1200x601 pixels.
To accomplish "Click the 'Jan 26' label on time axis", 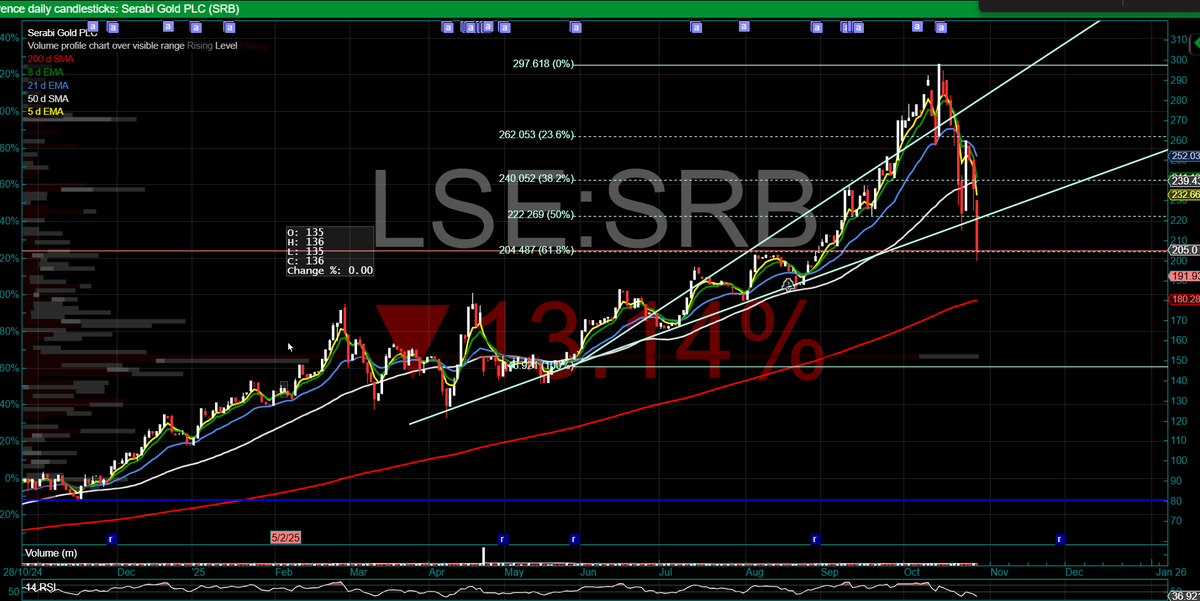I will (1171, 573).
